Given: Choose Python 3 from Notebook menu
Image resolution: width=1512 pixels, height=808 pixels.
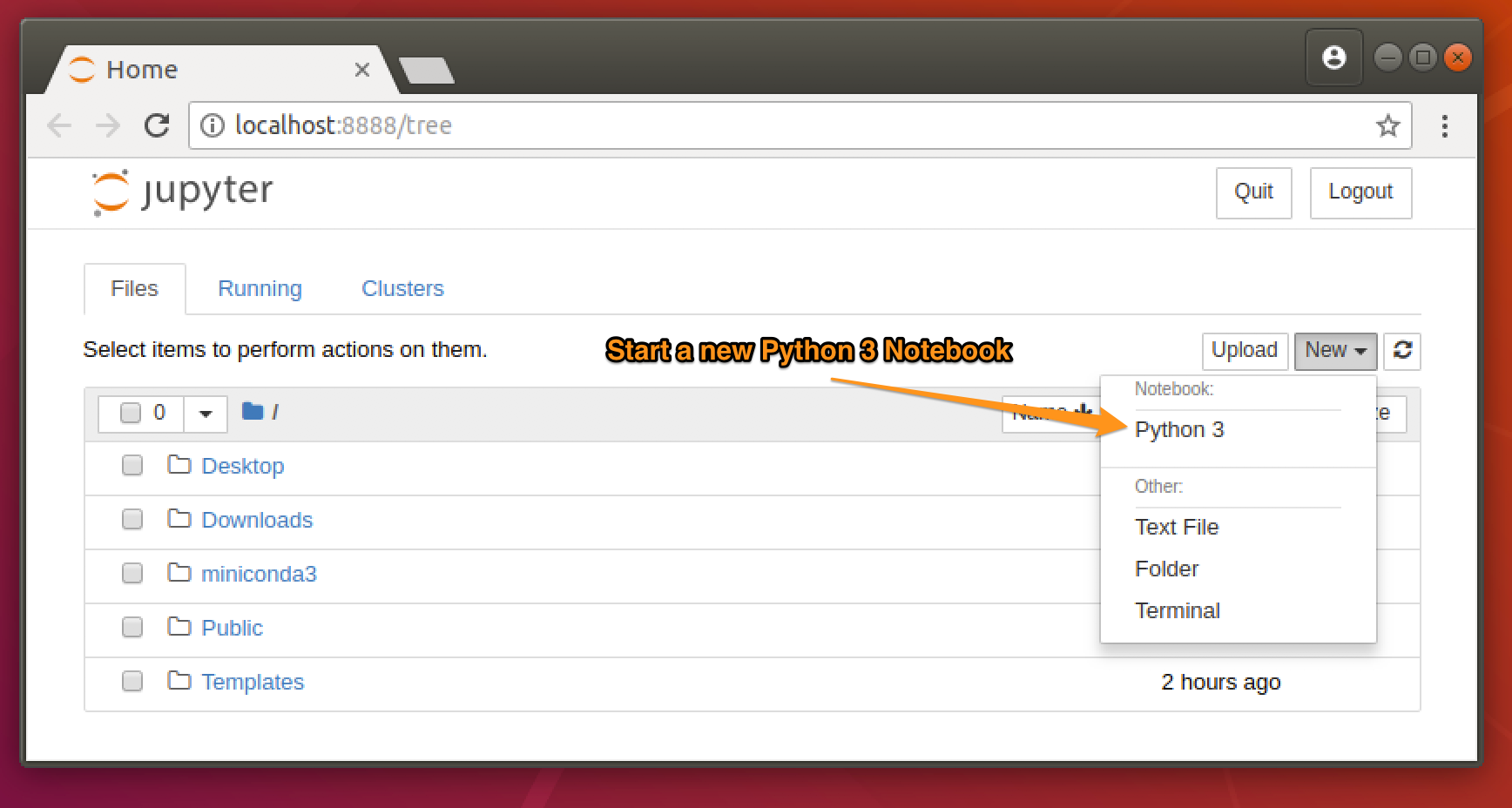Looking at the screenshot, I should click(x=1179, y=430).
